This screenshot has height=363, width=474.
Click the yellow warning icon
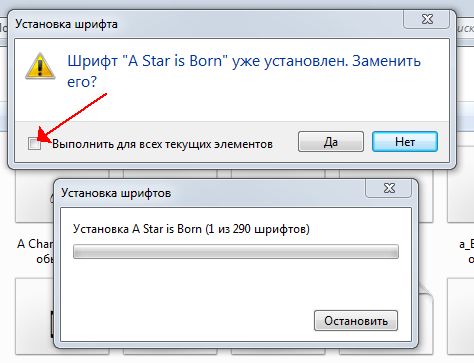[40, 66]
